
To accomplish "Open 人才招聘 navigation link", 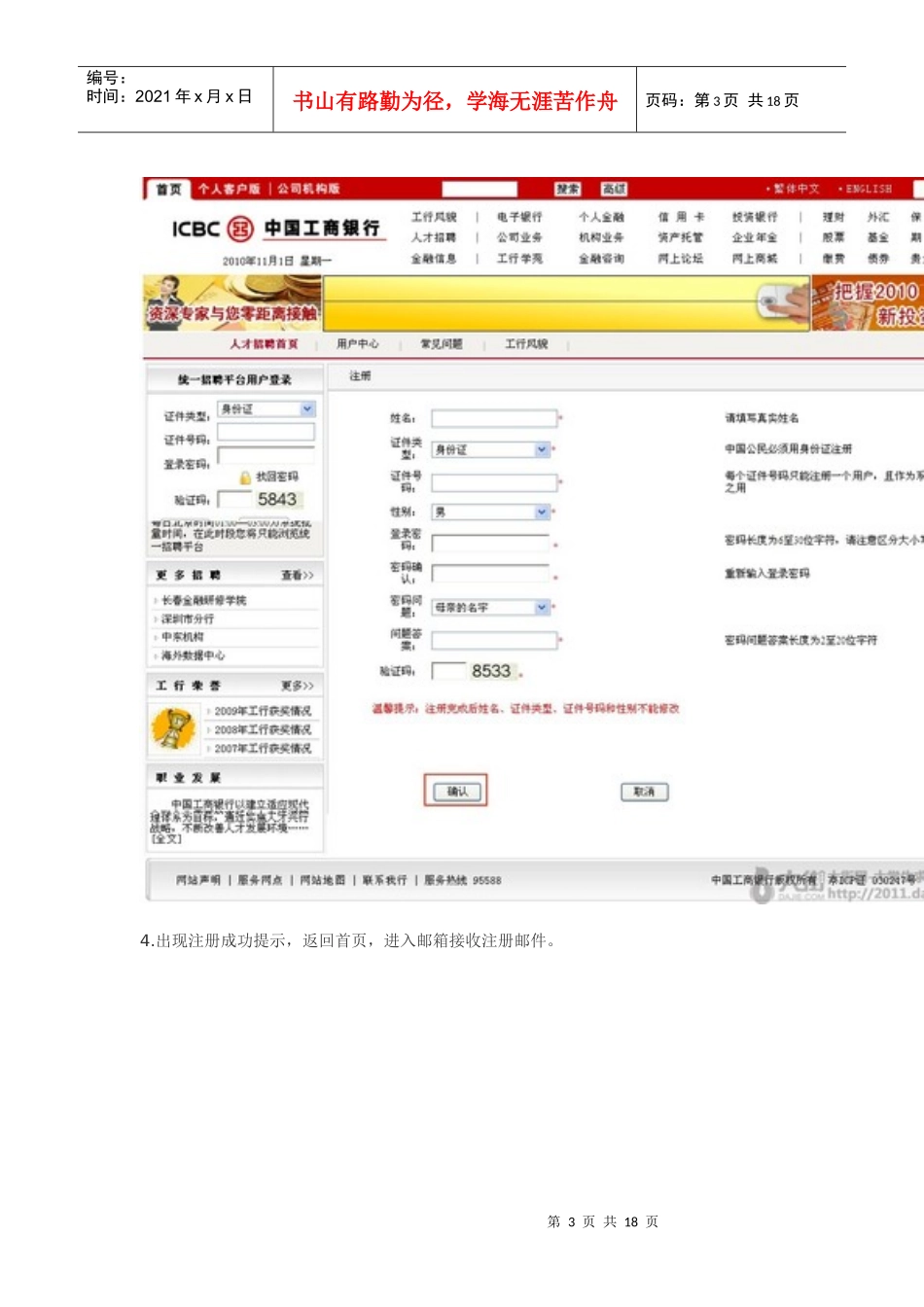I will (x=433, y=237).
